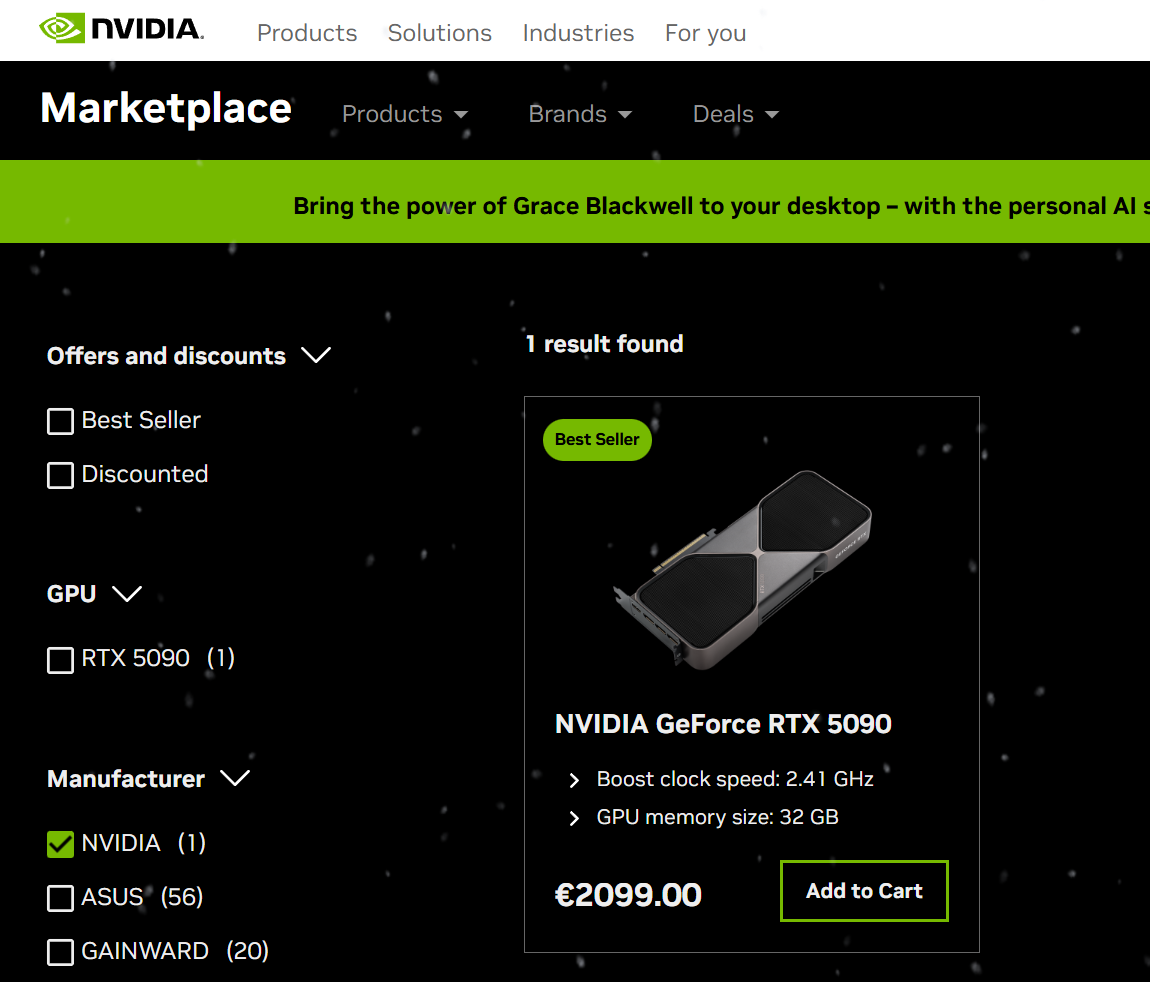Check the ASUS manufacturer filter
Screen dimensions: 1150x982
click(x=60, y=898)
